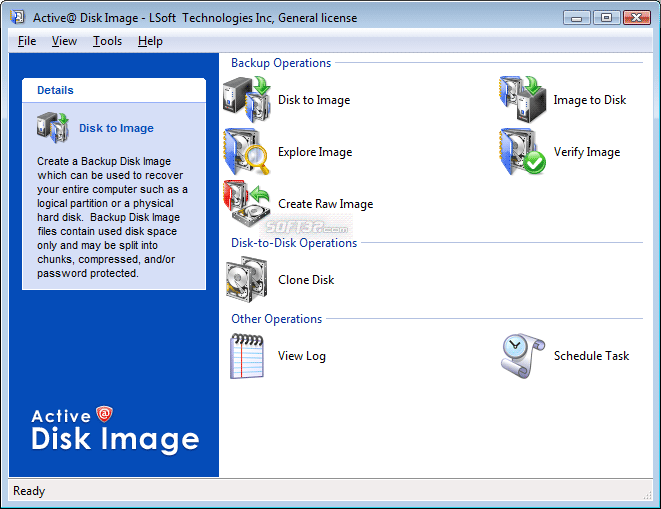Viewport: 661px width, 509px height.
Task: Click the Ready status bar text
Action: (x=29, y=491)
